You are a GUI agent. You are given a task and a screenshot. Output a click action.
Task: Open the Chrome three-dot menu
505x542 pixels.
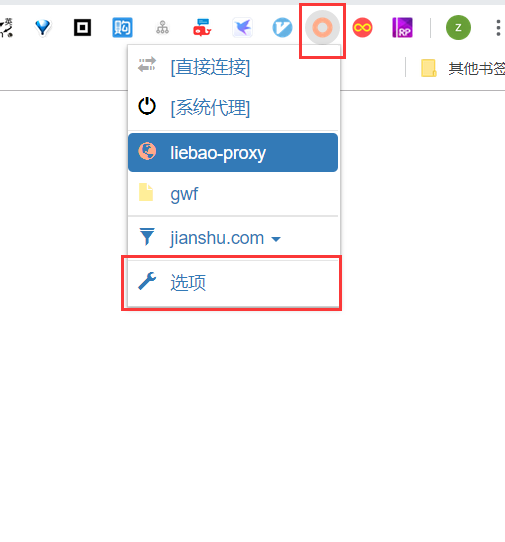click(498, 27)
